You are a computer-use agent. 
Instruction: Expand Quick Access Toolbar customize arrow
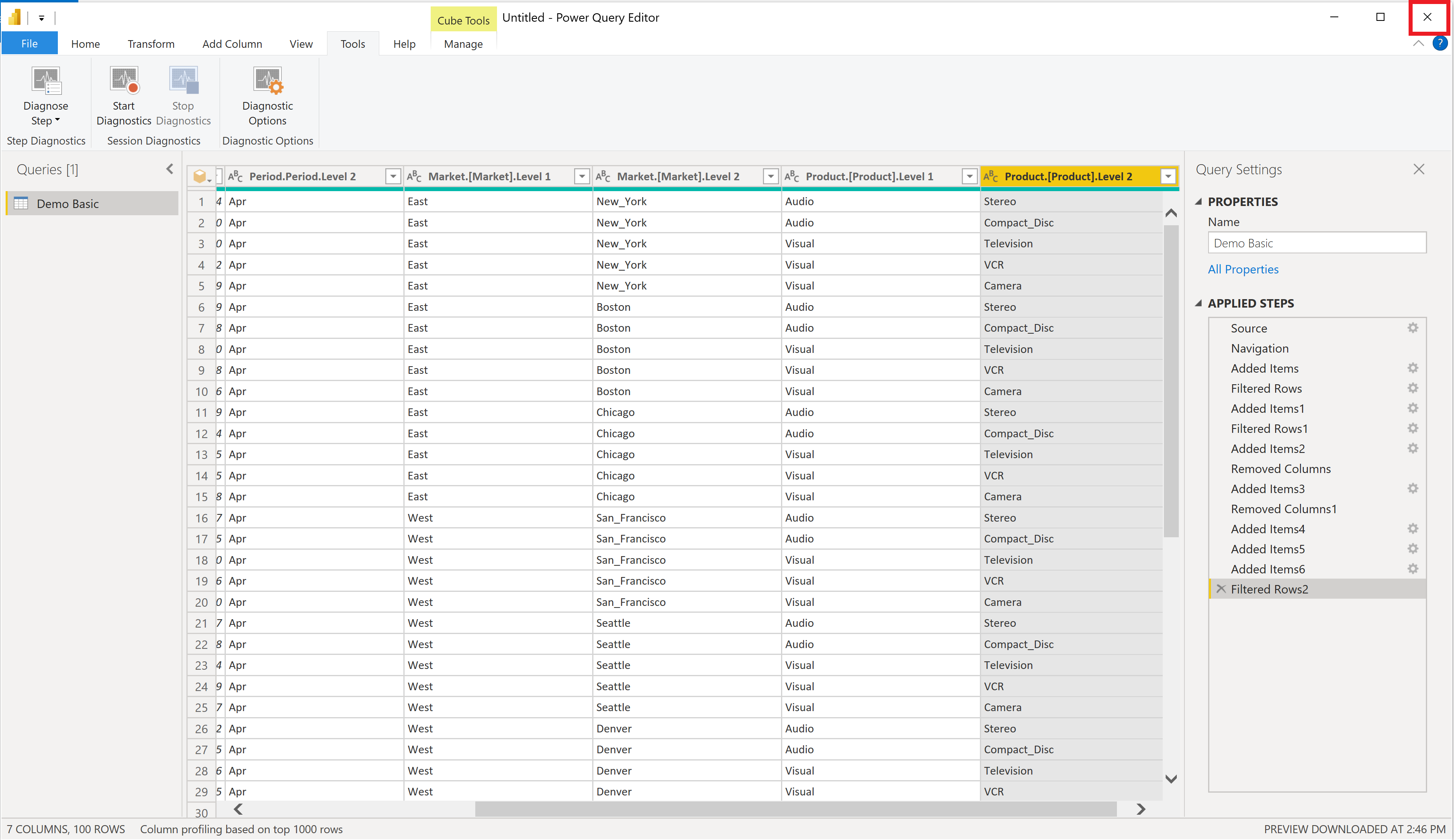point(41,18)
